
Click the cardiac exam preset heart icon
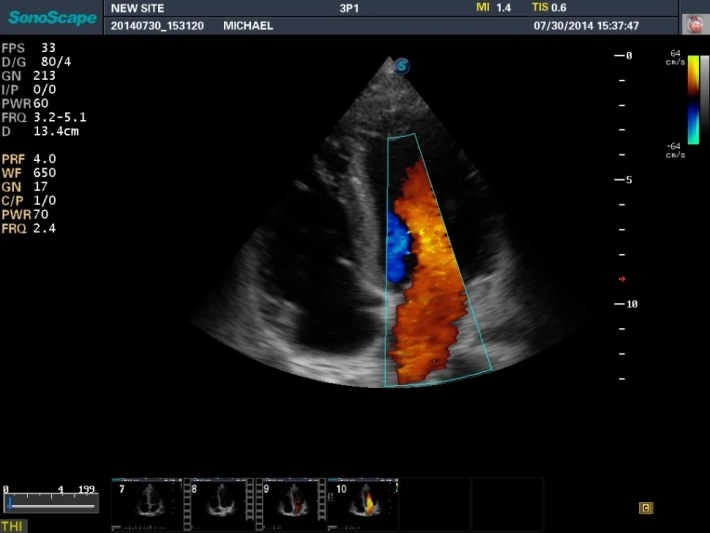[693, 25]
